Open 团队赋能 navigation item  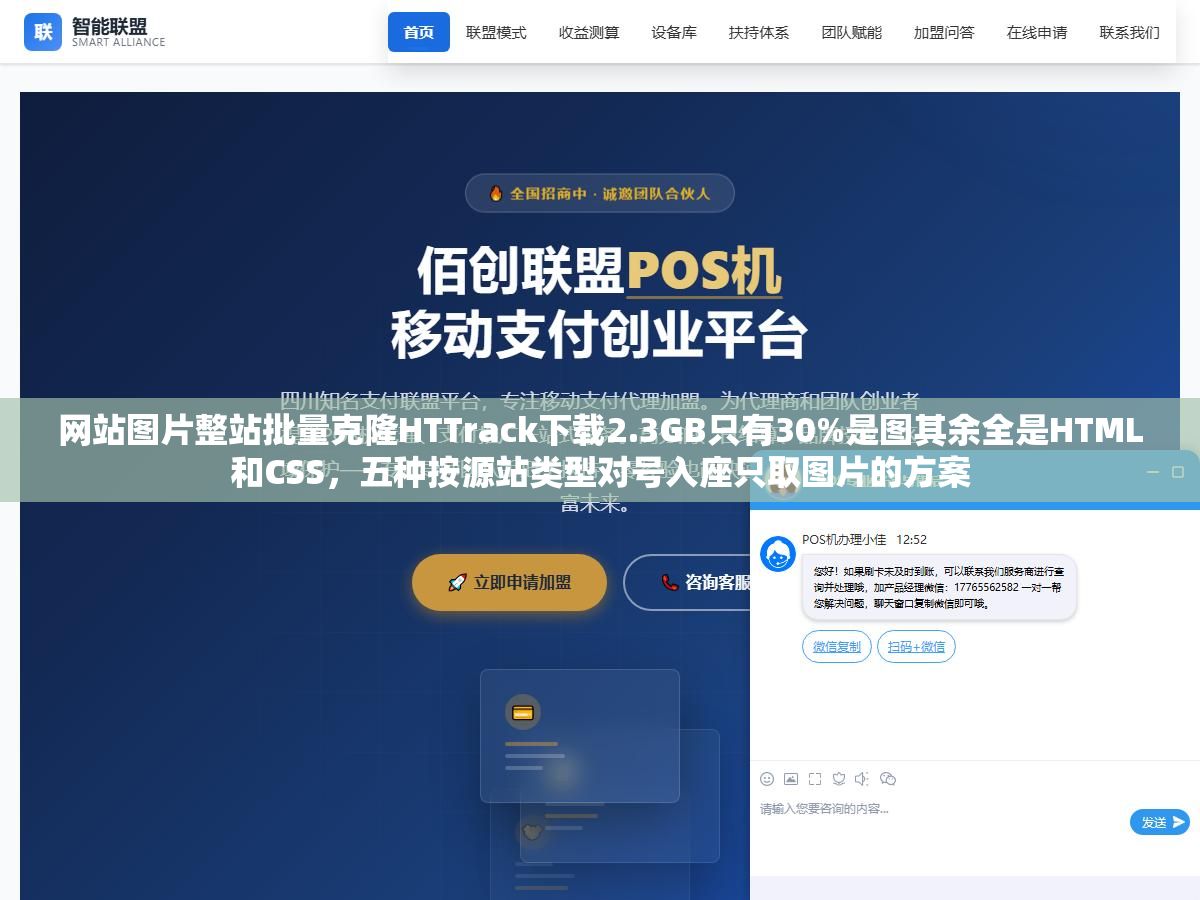coord(852,32)
